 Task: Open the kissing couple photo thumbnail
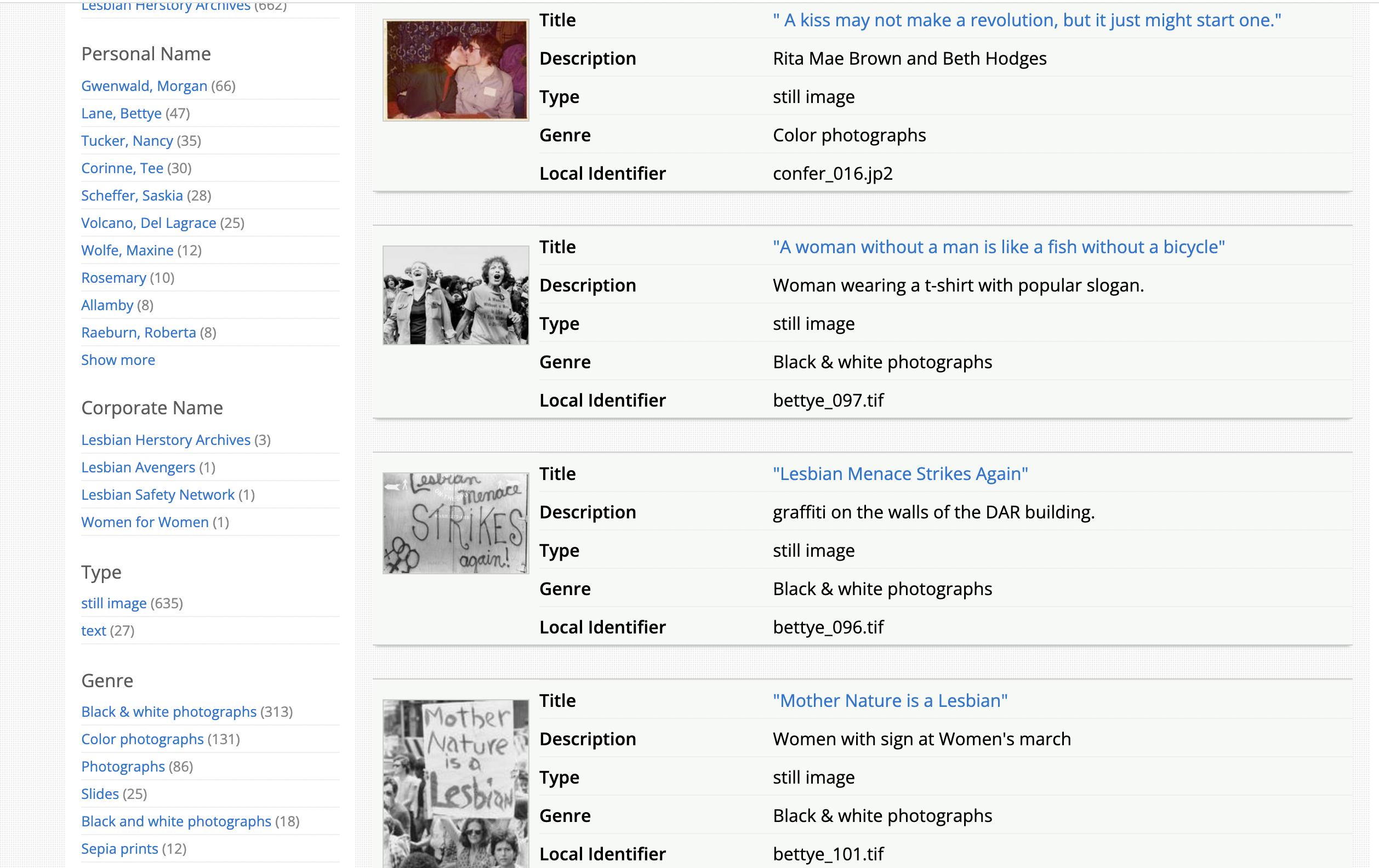coord(455,70)
